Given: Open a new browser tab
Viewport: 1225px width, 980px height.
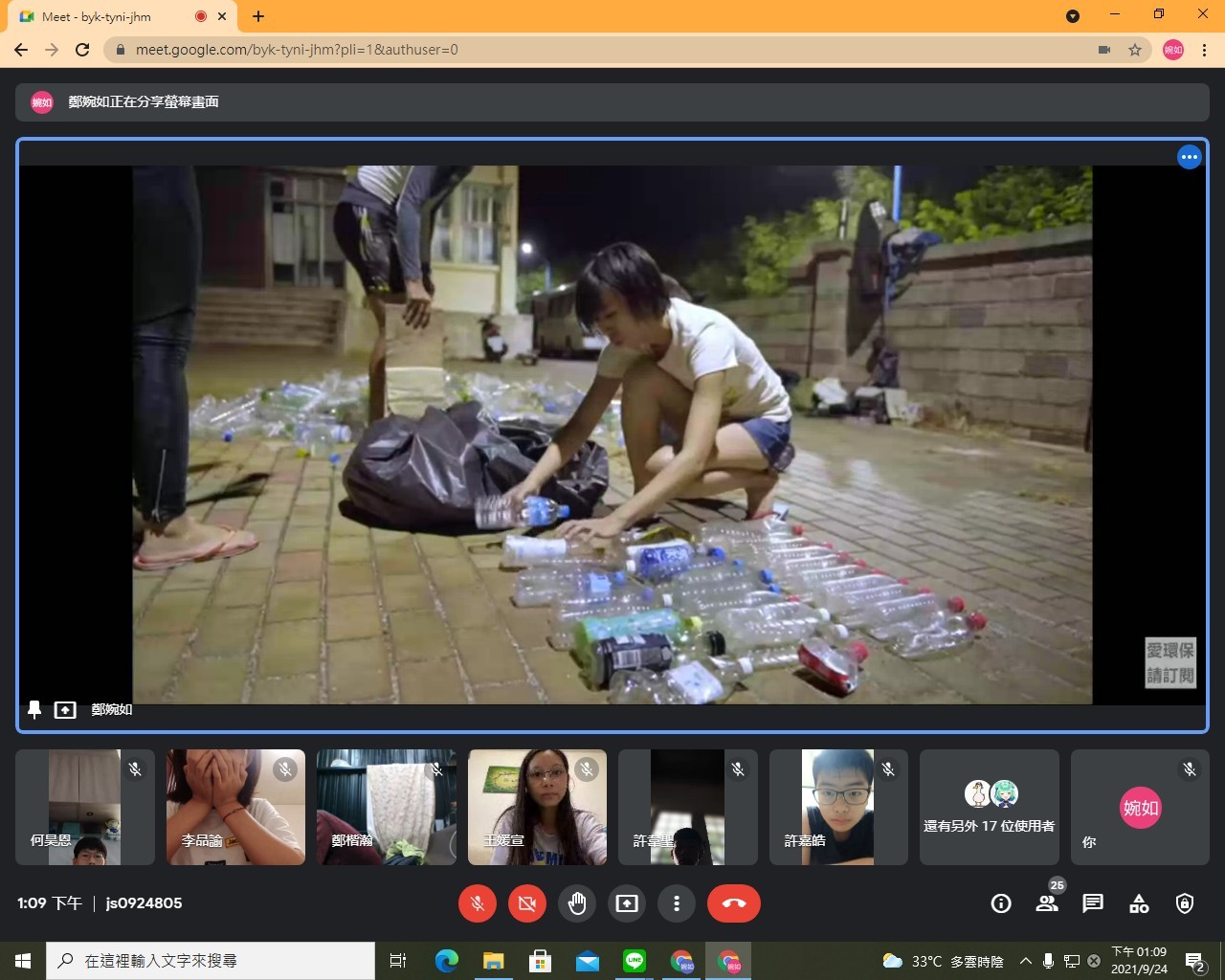Looking at the screenshot, I should point(258,16).
